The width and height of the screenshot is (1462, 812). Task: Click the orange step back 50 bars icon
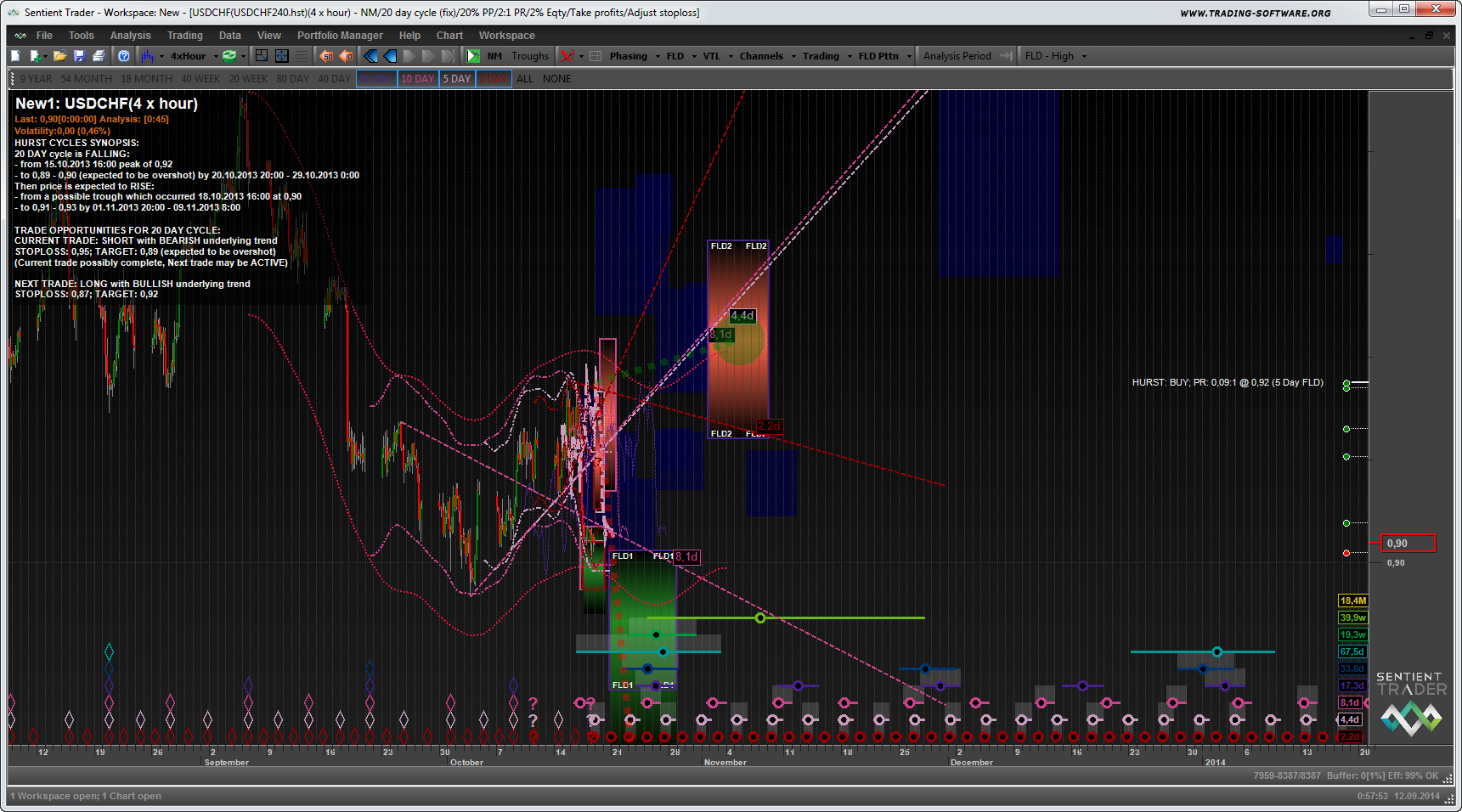pyautogui.click(x=327, y=56)
